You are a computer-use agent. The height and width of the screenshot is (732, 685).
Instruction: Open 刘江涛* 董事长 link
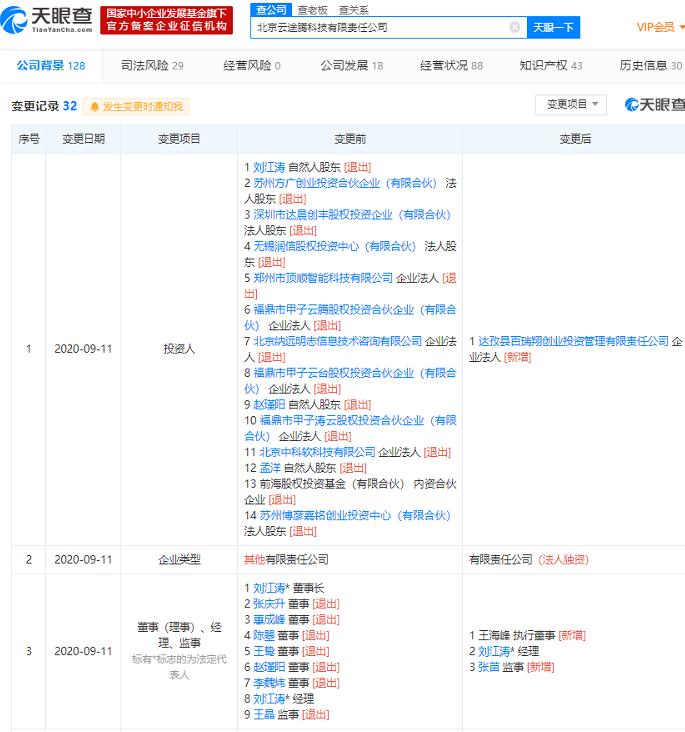[269, 588]
